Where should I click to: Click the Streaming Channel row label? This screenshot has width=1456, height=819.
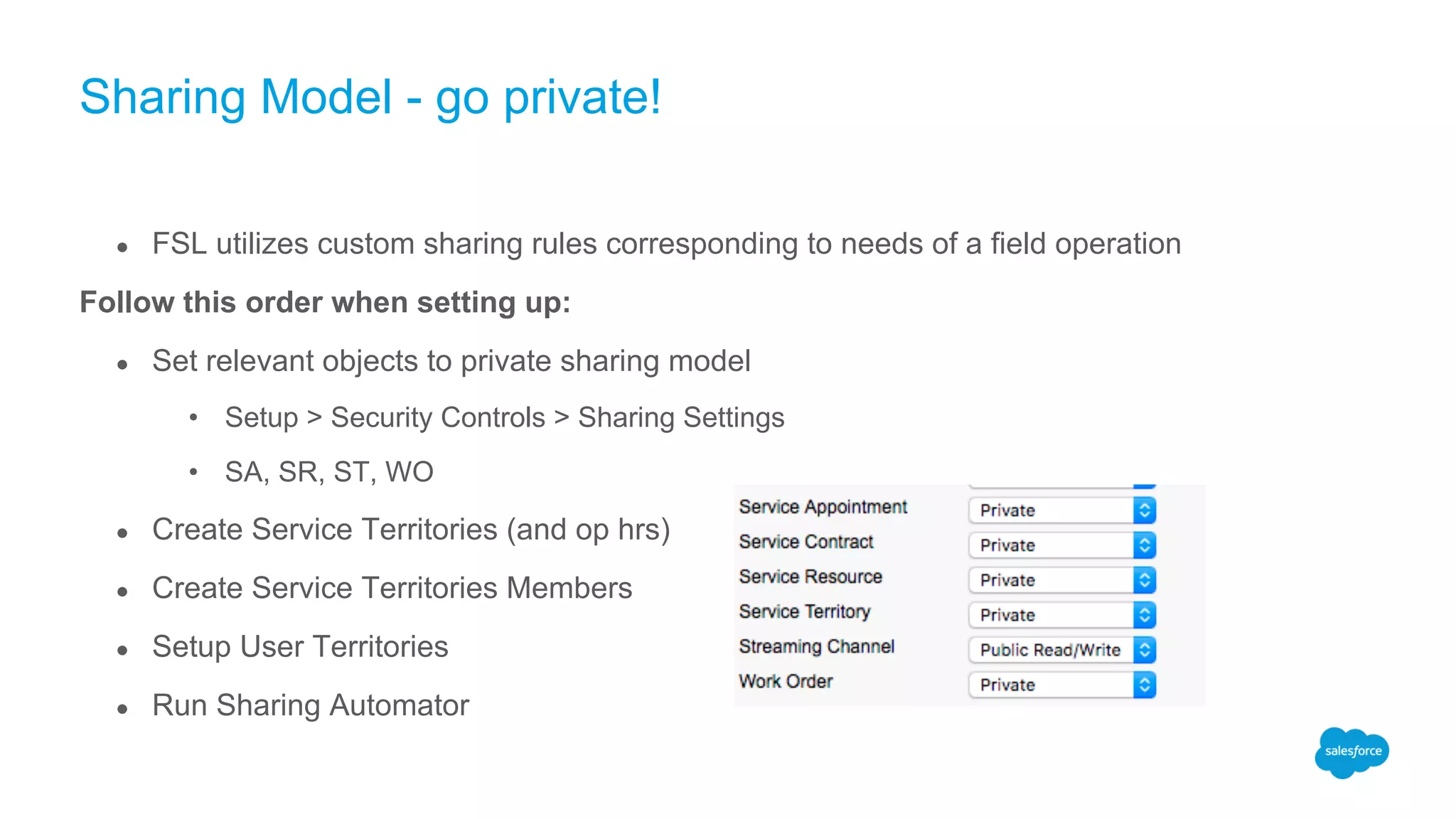(x=816, y=646)
